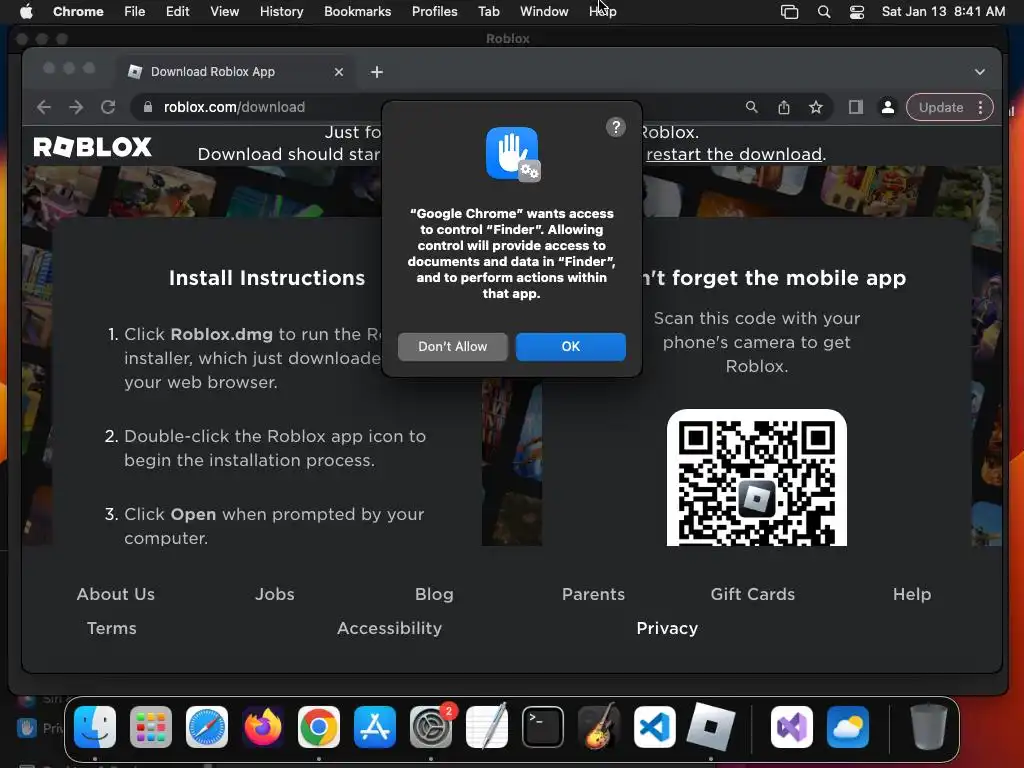Screen dimensions: 1024x768
Task: Click OK in the Finder access dialog
Action: pyautogui.click(x=570, y=346)
